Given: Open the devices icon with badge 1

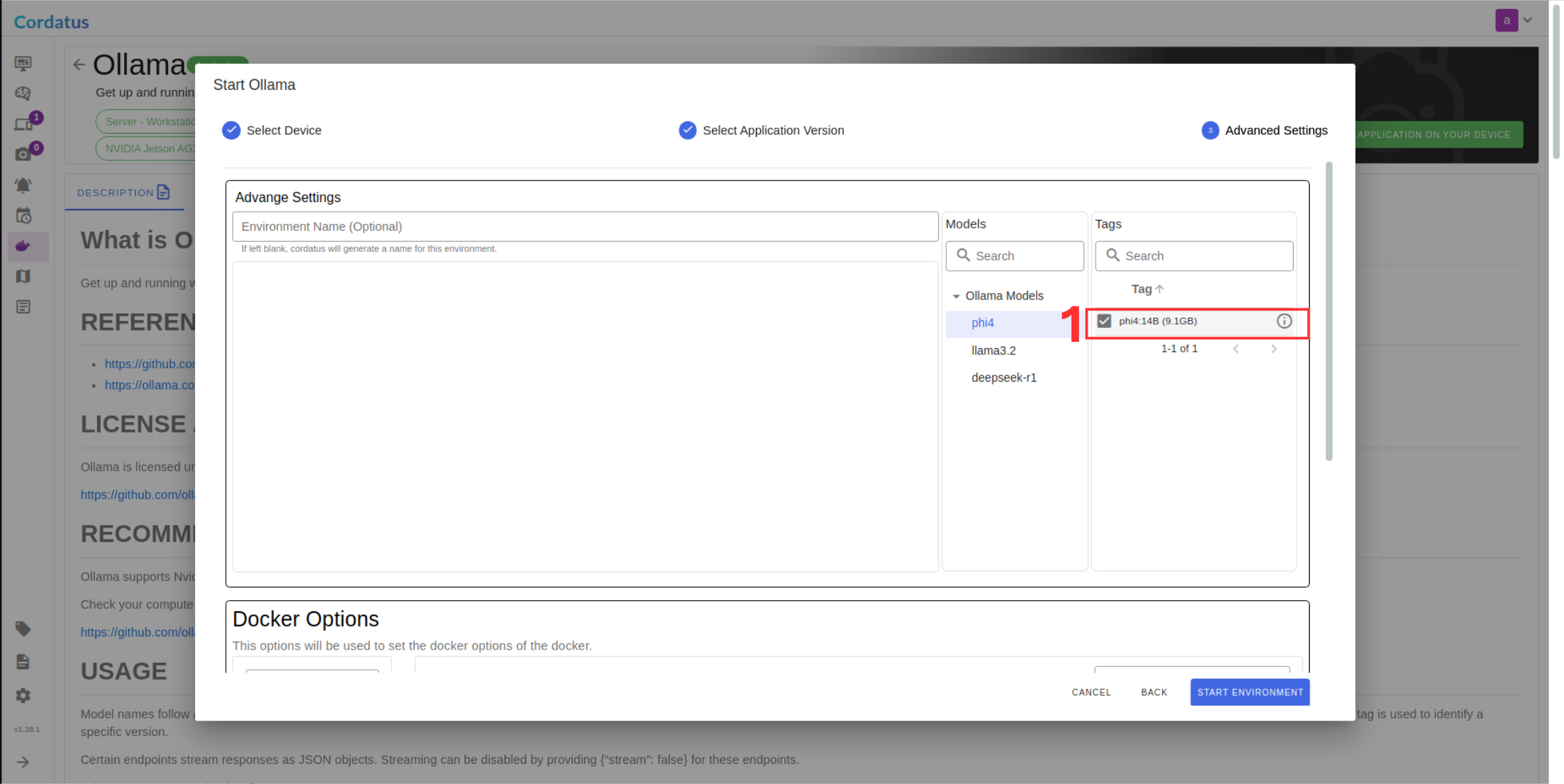Looking at the screenshot, I should click(x=23, y=124).
